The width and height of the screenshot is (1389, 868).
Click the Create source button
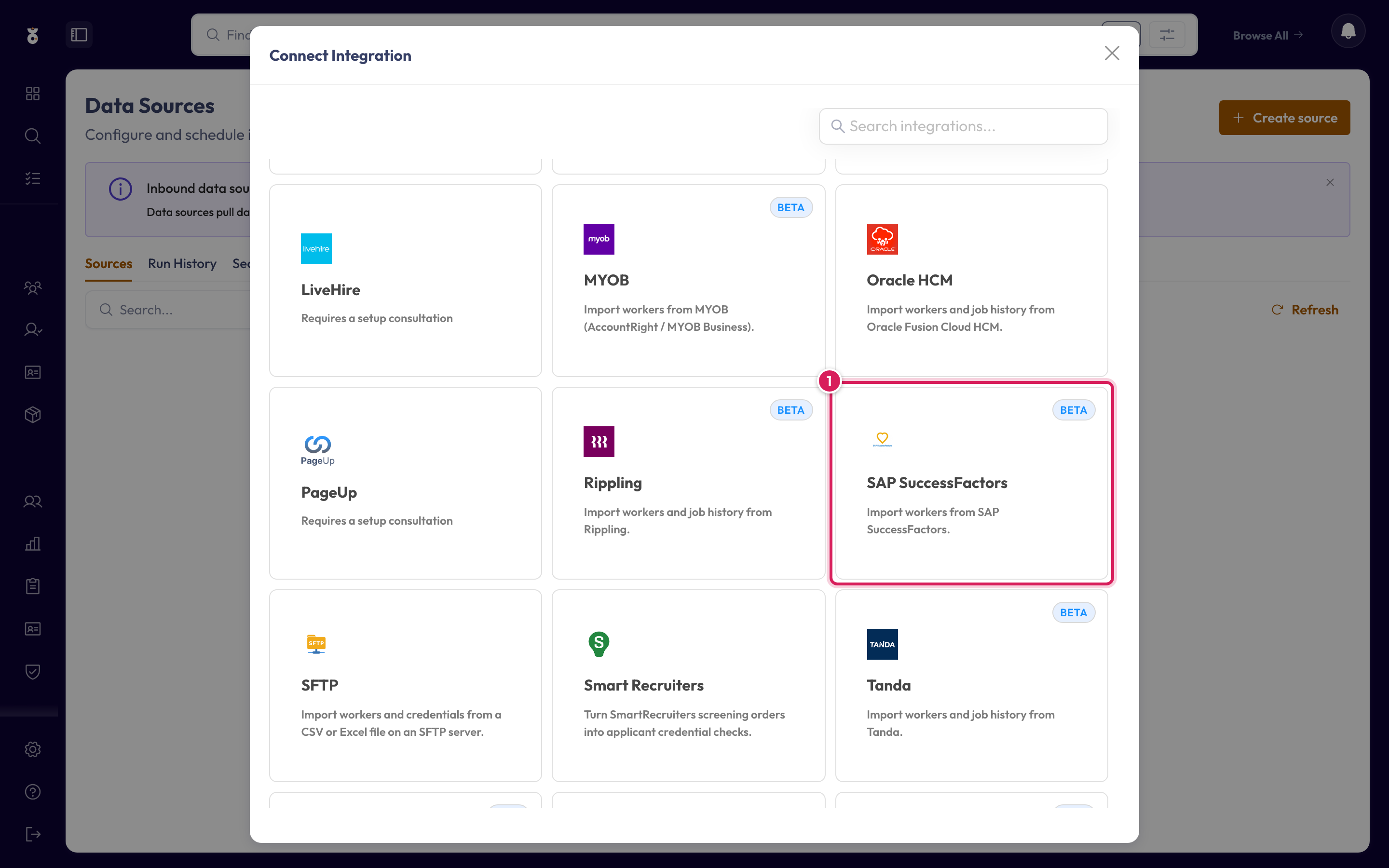tap(1284, 118)
